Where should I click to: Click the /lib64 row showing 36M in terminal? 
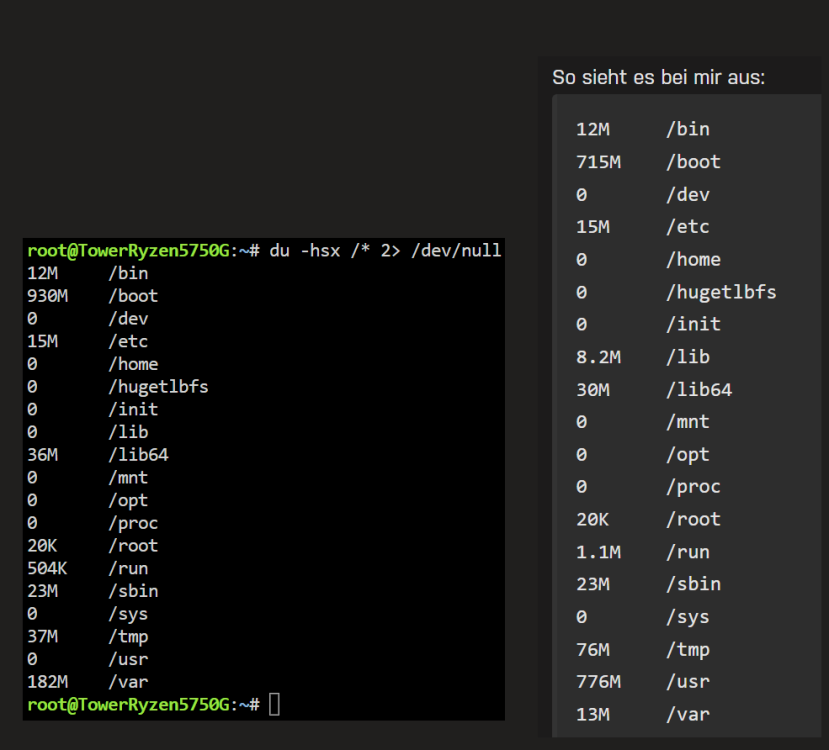[x=98, y=455]
